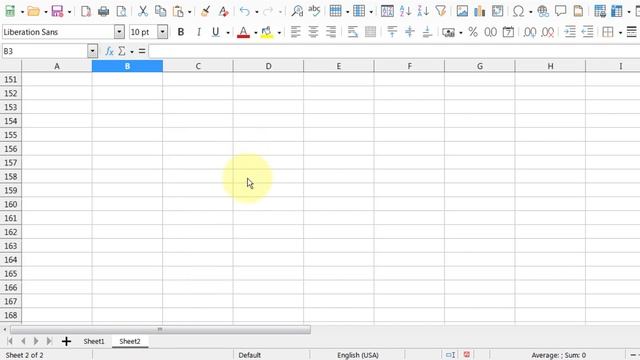Paste from clipboard

point(178,11)
